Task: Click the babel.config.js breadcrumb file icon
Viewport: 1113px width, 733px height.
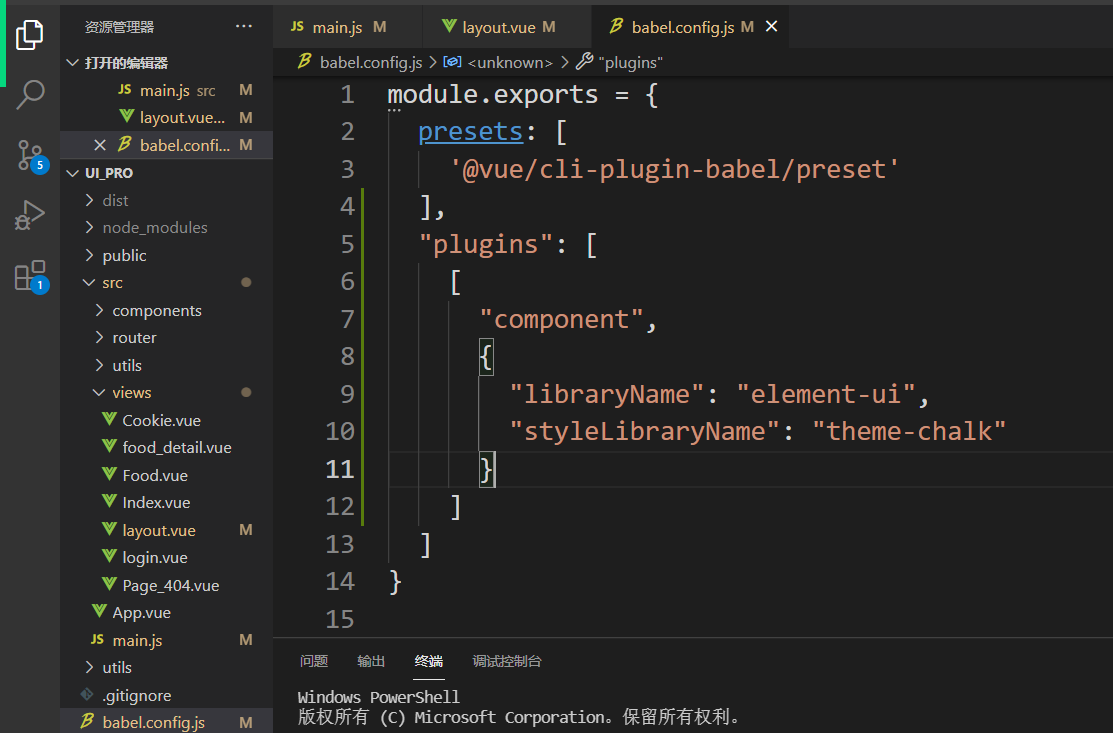Action: (x=303, y=61)
